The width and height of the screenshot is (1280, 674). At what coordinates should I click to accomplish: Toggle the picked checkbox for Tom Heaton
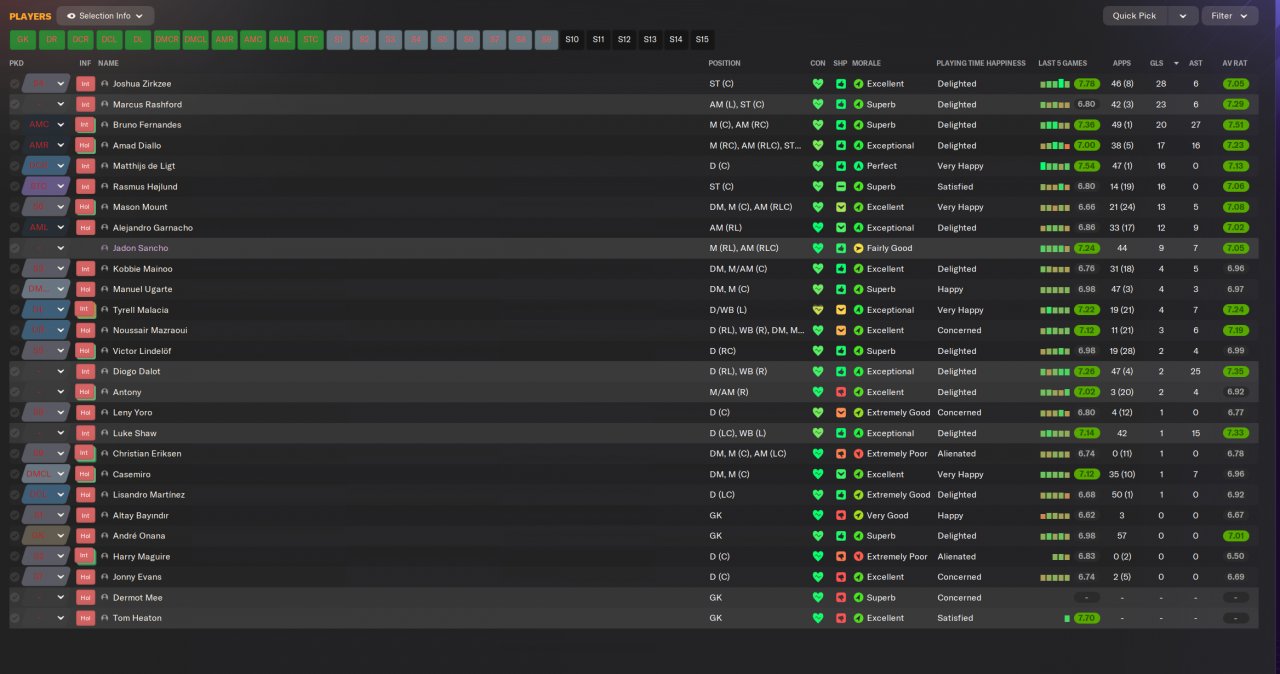click(x=15, y=618)
